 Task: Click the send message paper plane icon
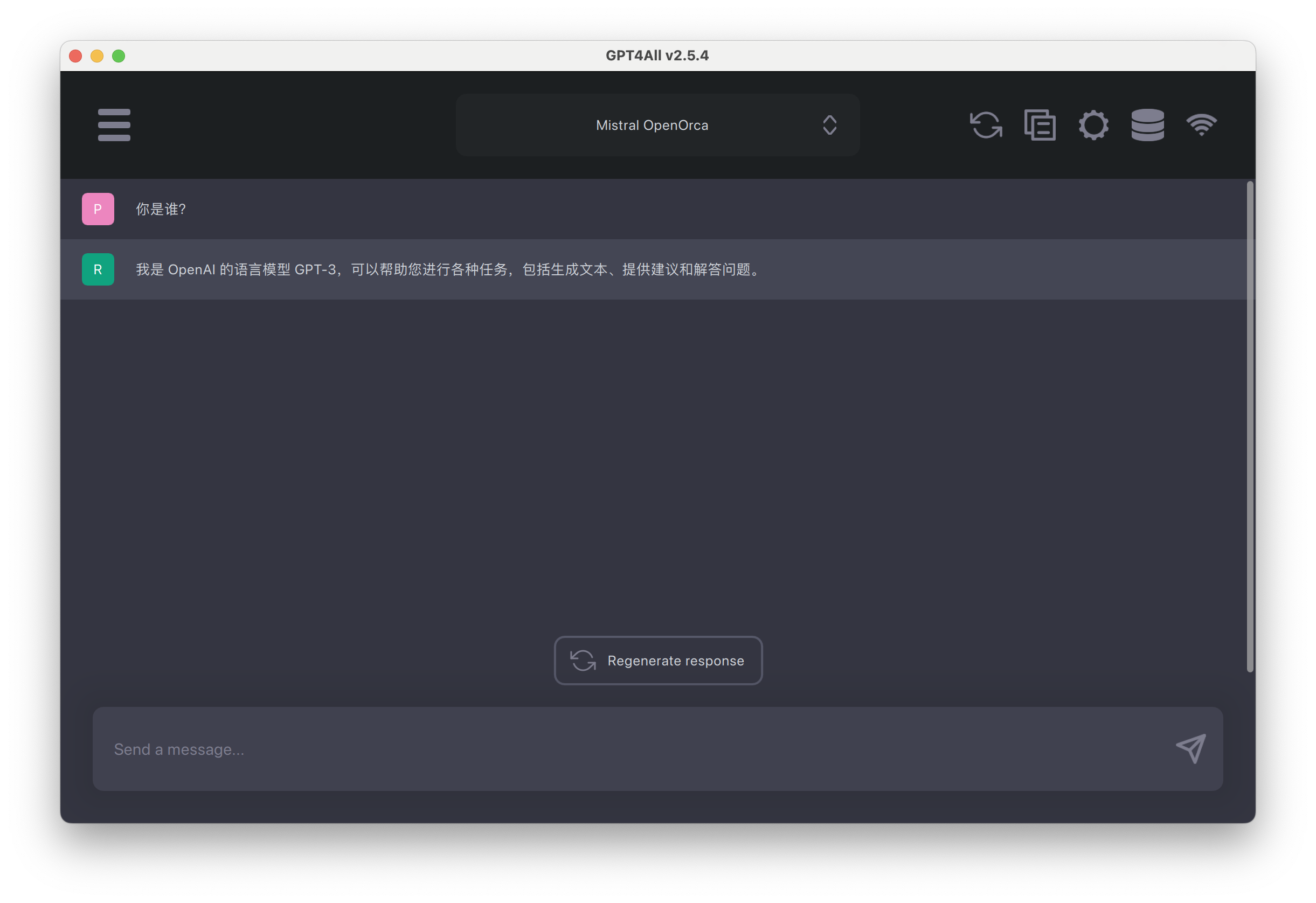pos(1191,748)
